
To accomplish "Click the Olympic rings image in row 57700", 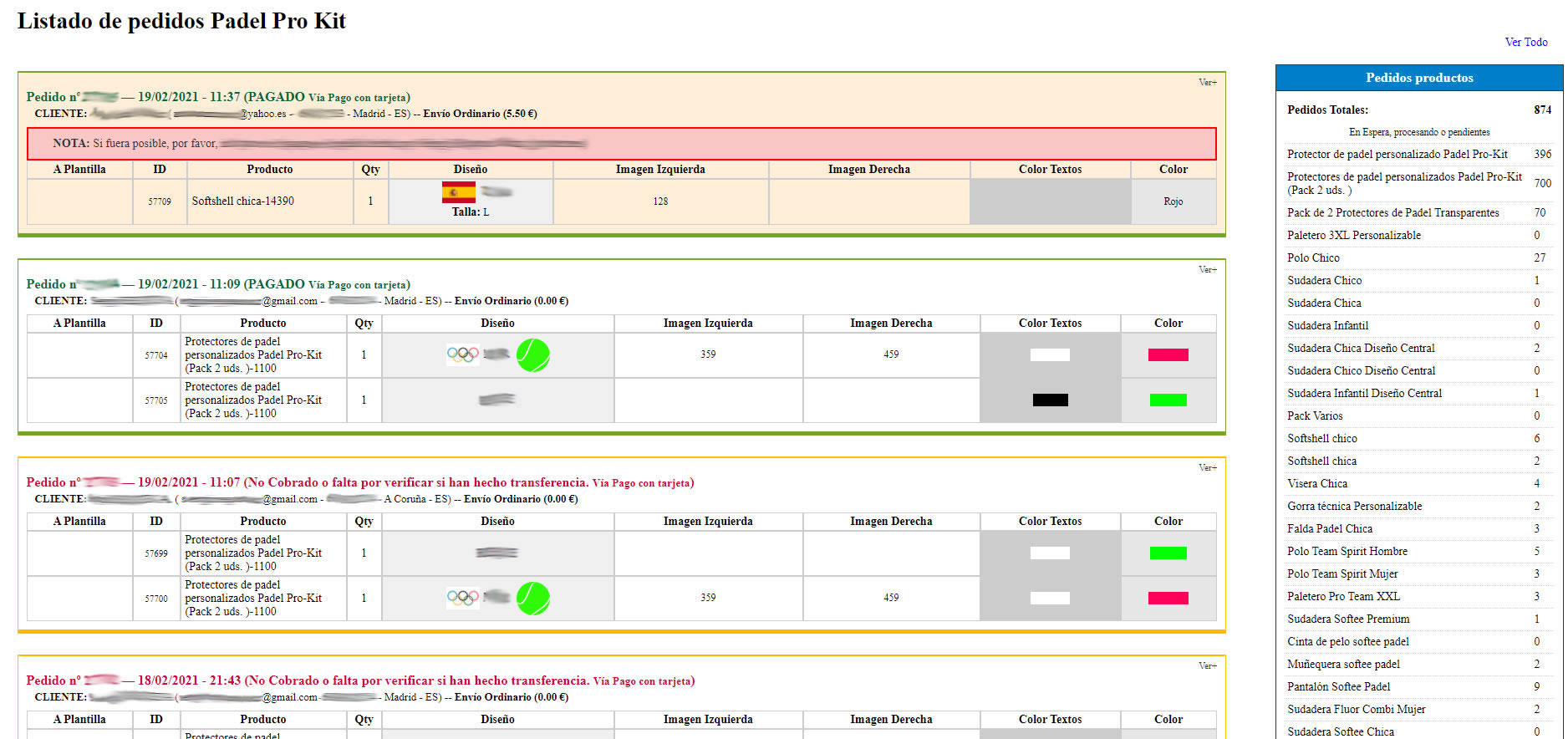I will click(x=463, y=598).
